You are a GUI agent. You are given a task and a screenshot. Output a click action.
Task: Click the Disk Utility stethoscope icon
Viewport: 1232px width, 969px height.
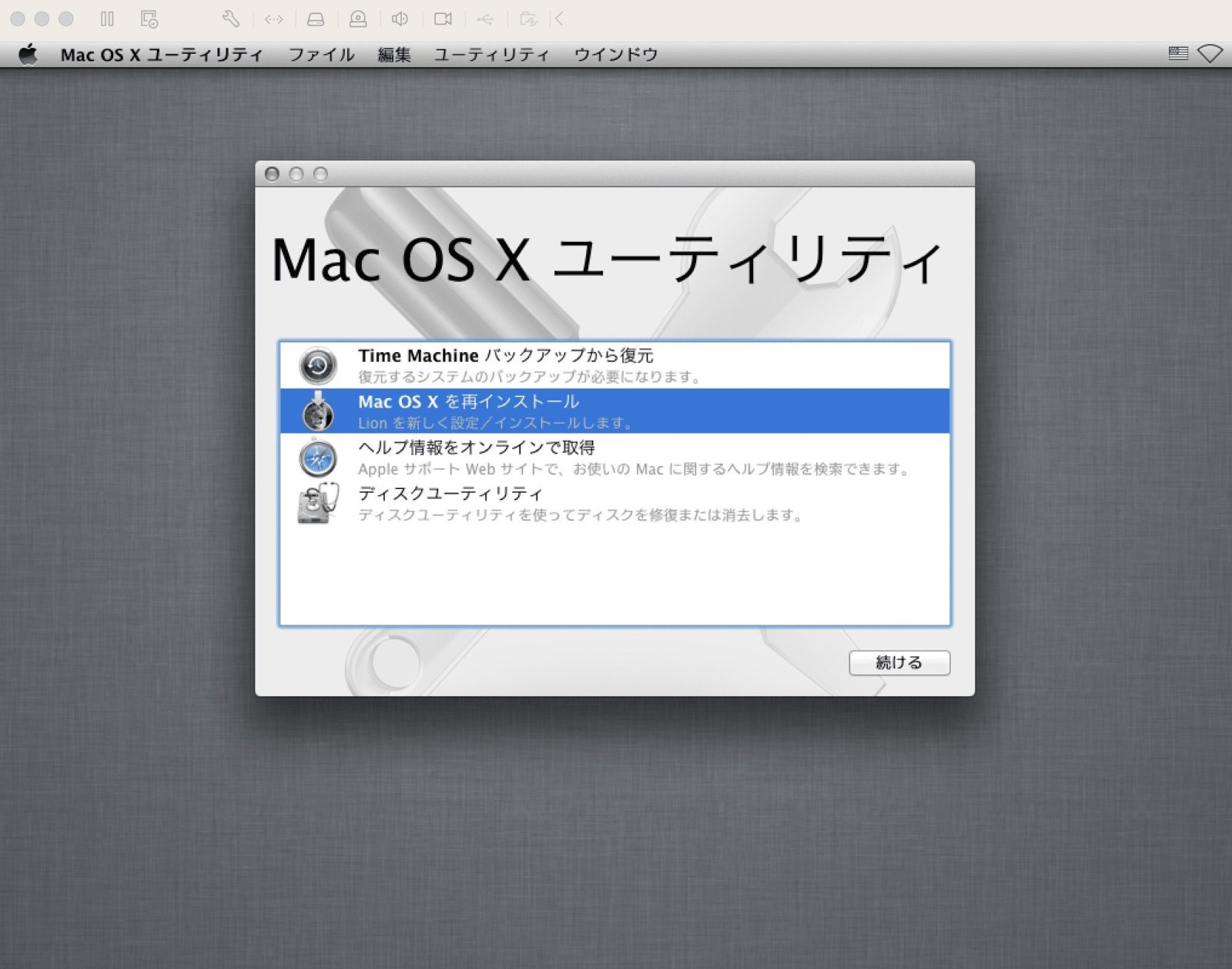click(x=318, y=504)
